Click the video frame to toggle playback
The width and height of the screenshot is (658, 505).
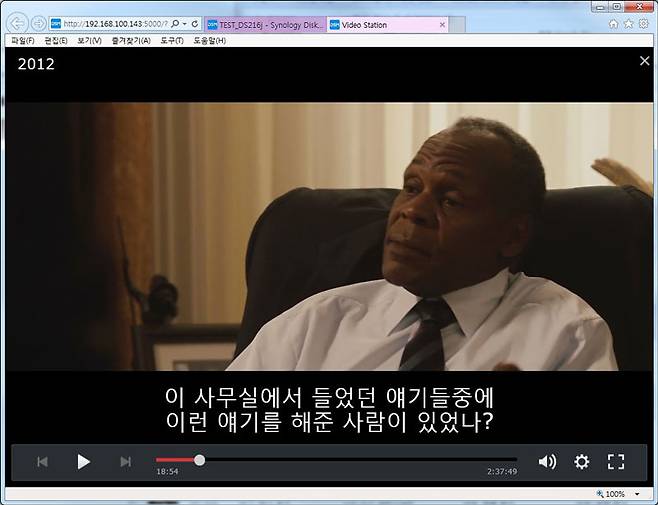tap(329, 236)
